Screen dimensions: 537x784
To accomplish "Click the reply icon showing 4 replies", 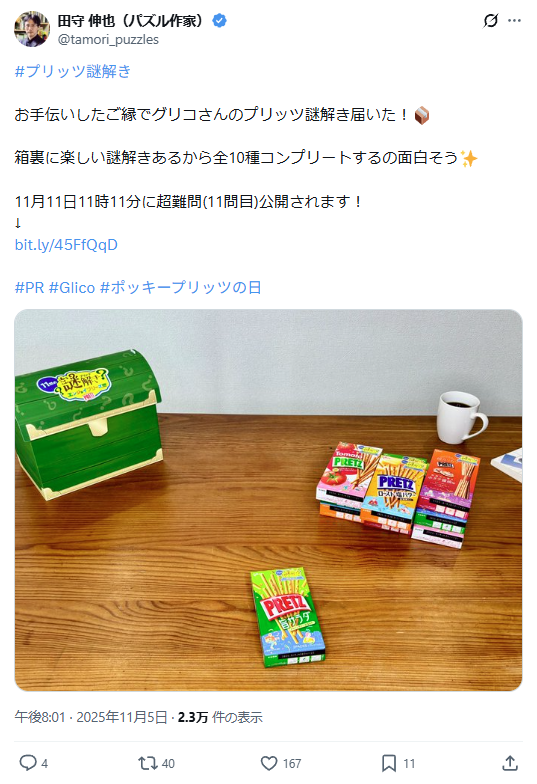I will [28, 763].
